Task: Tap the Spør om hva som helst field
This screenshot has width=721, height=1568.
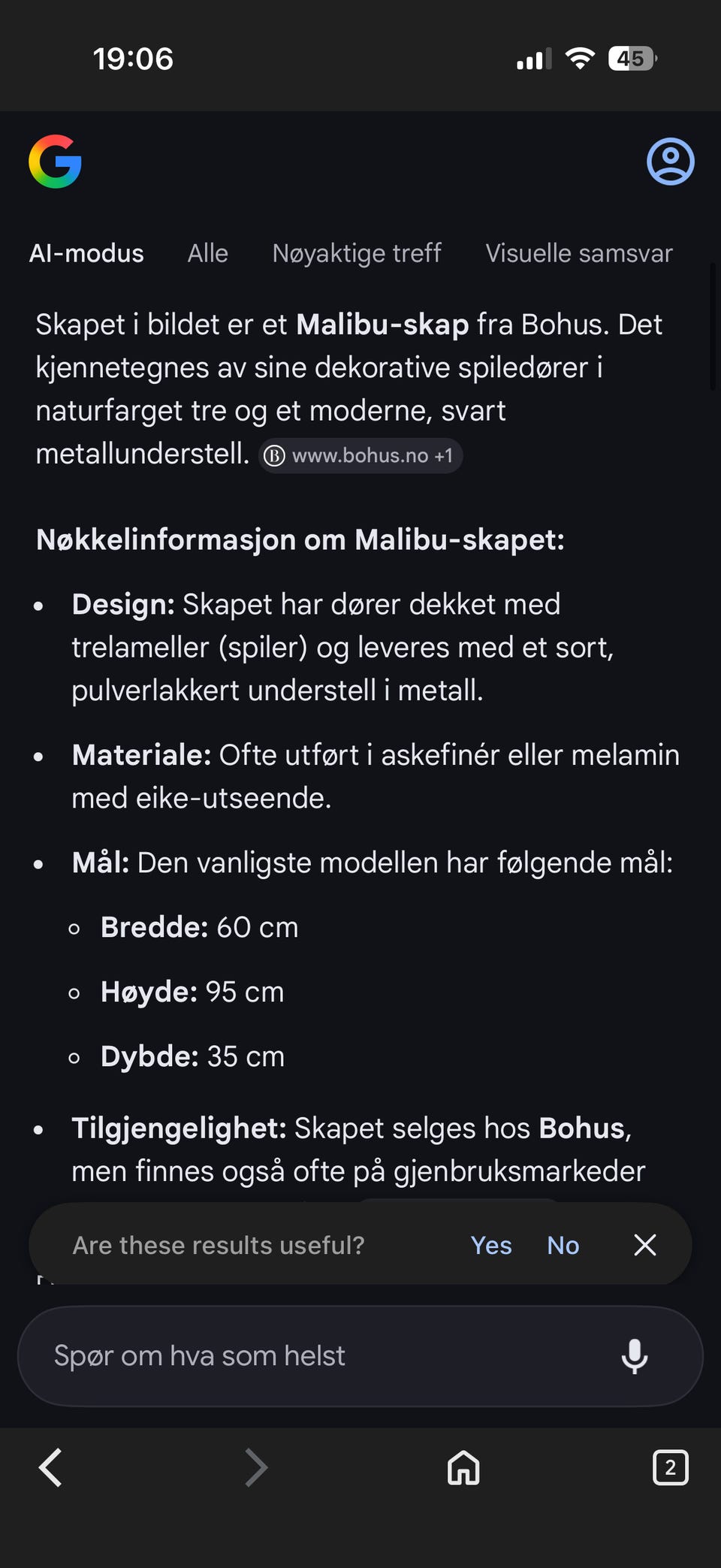Action: [300, 1356]
